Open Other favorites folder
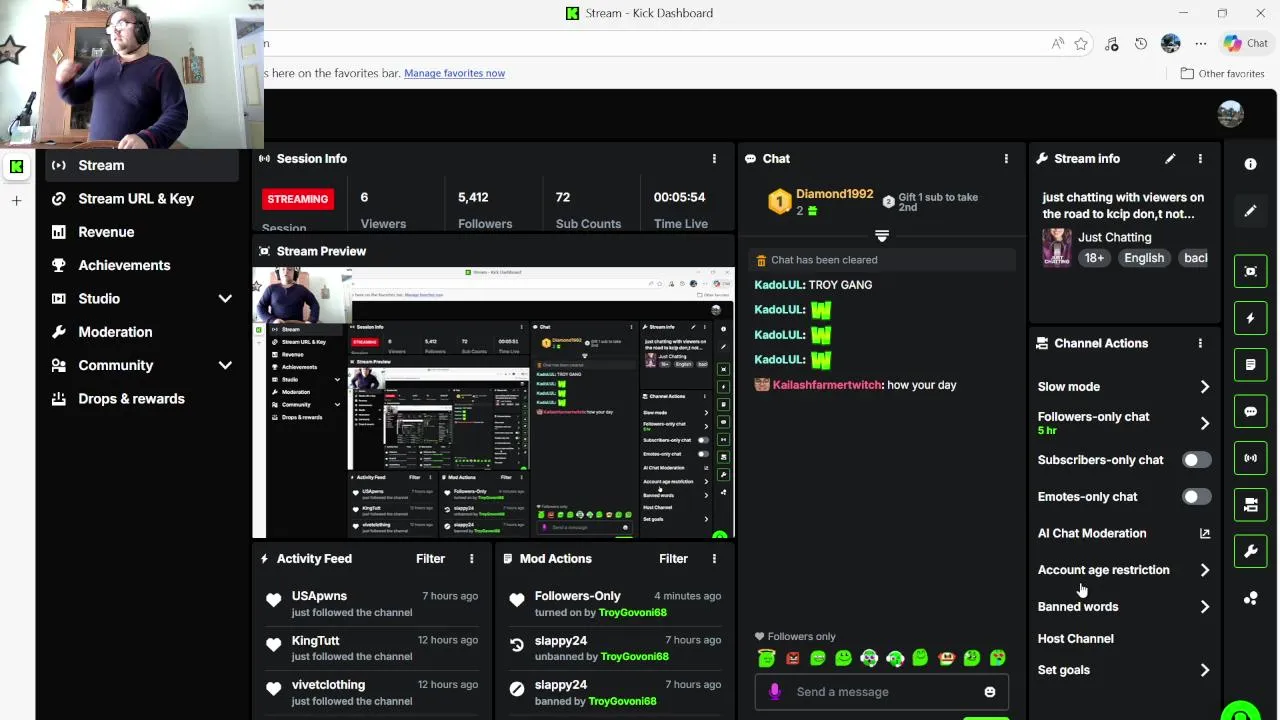Screen dimensions: 1280x720 tap(1222, 73)
